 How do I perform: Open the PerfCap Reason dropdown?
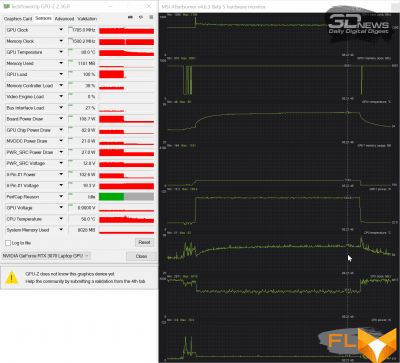(61, 197)
